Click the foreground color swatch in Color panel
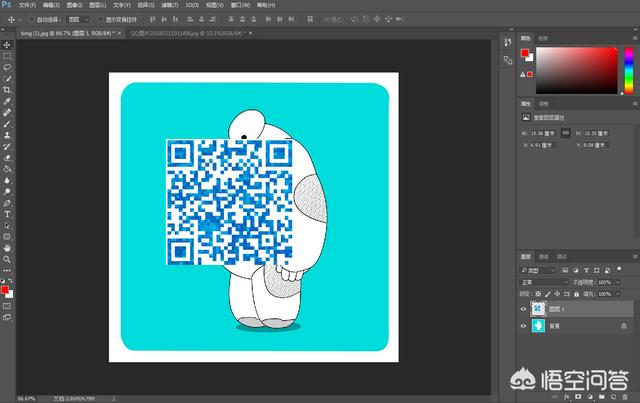The image size is (640, 403). point(524,53)
